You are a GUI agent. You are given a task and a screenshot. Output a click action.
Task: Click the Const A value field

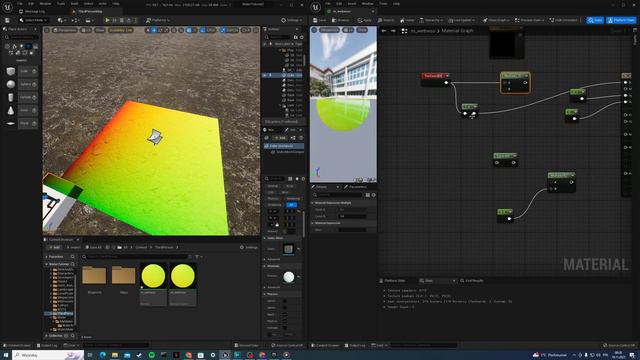click(352, 209)
